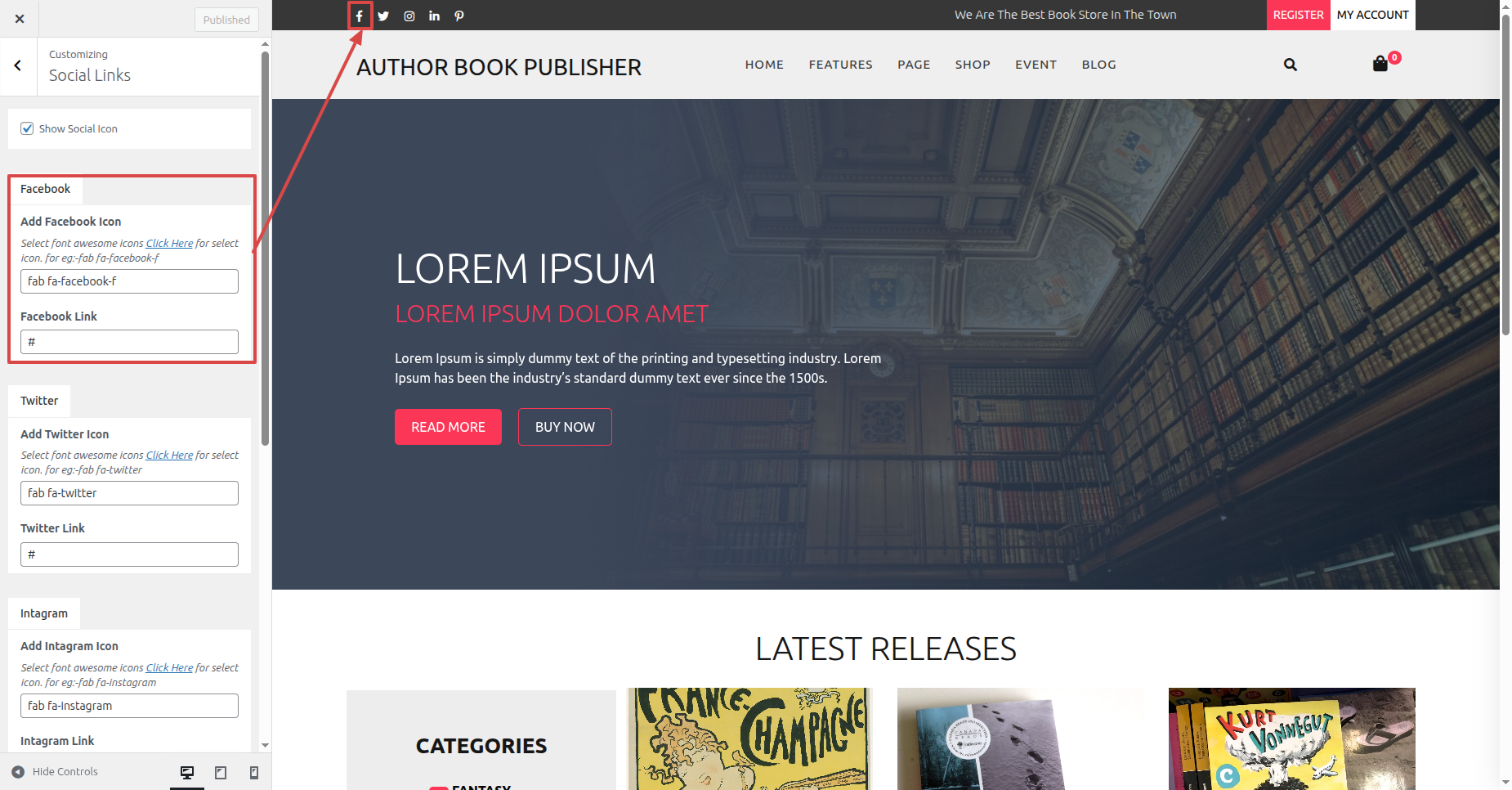Open the Instagram icon in top bar
This screenshot has width=1512, height=790.
[409, 16]
